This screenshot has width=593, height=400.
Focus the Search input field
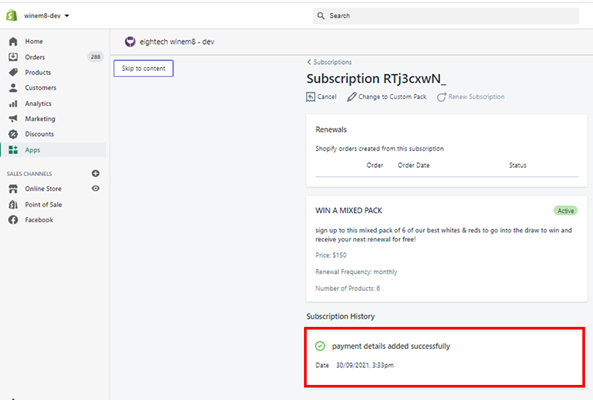(446, 16)
